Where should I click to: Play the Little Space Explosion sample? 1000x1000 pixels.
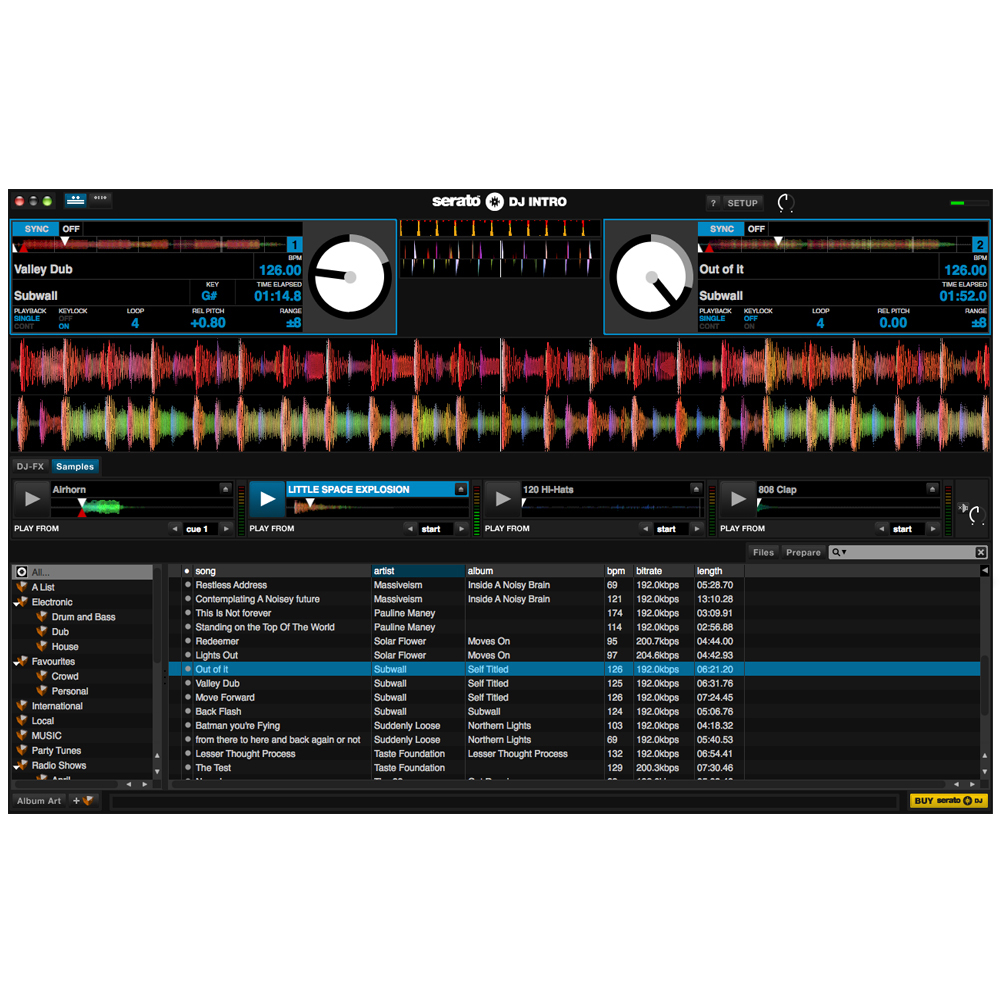267,499
